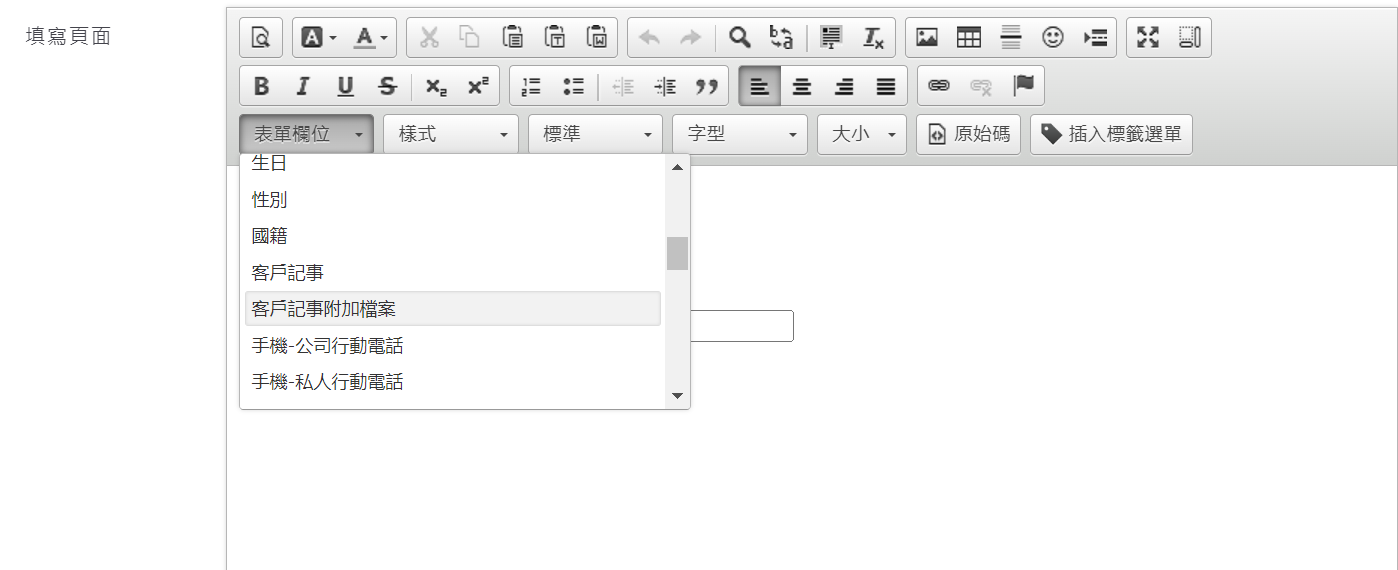This screenshot has width=1398, height=570.
Task: Open the 大小 font size dropdown
Action: pos(861,134)
